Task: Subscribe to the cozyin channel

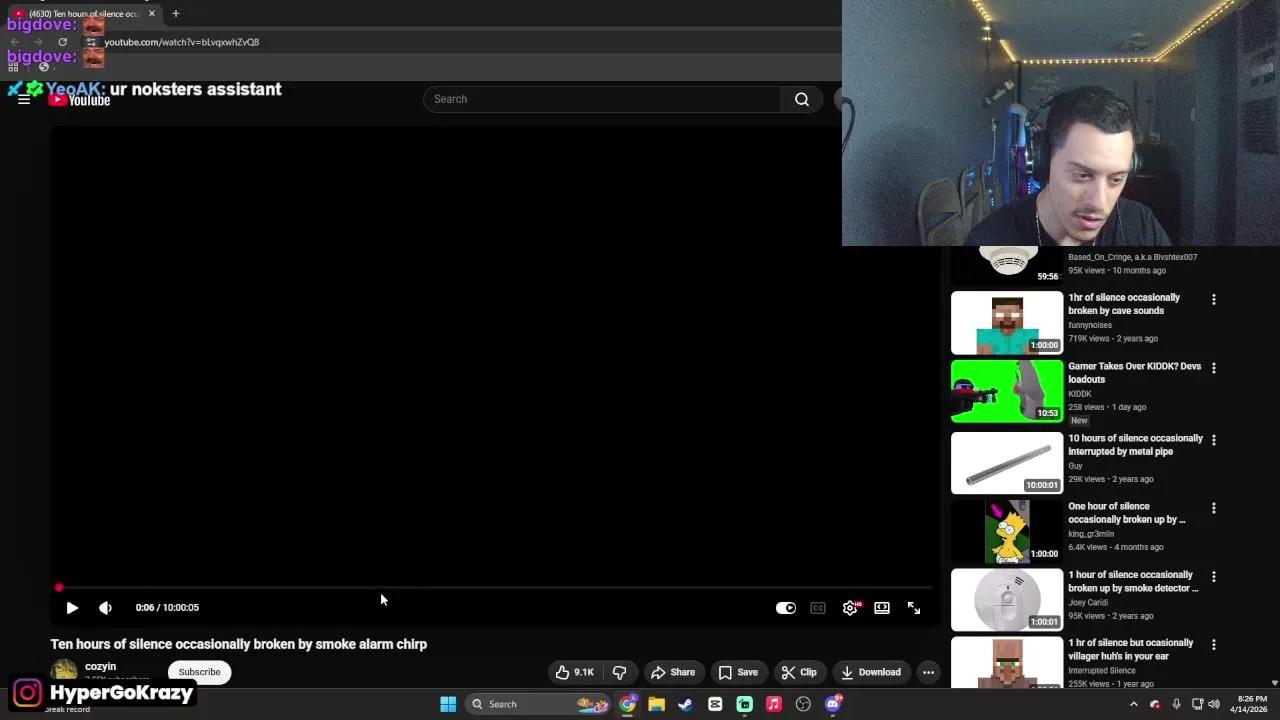Action: tap(198, 672)
